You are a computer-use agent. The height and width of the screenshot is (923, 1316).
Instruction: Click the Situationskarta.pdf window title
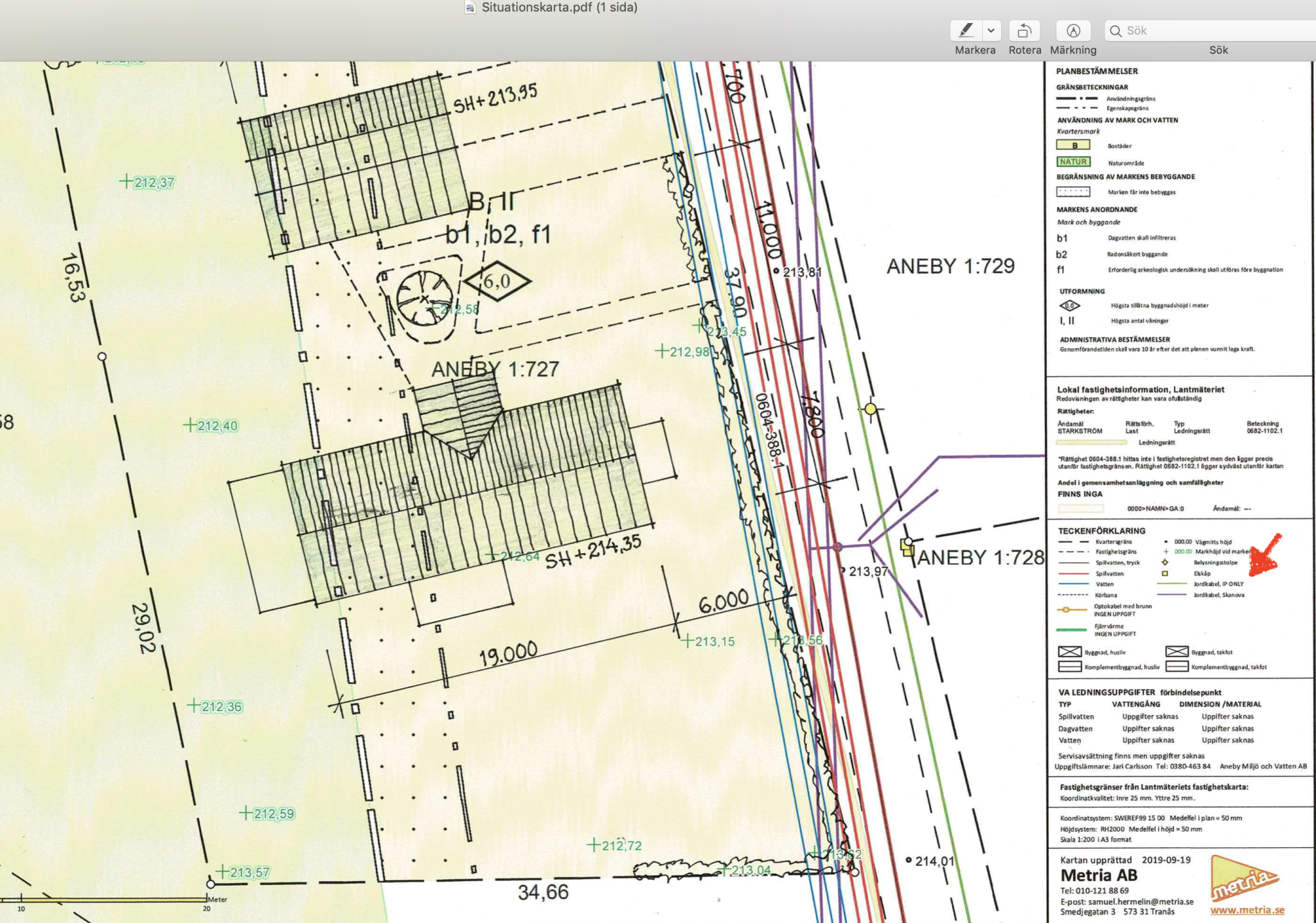tap(559, 8)
